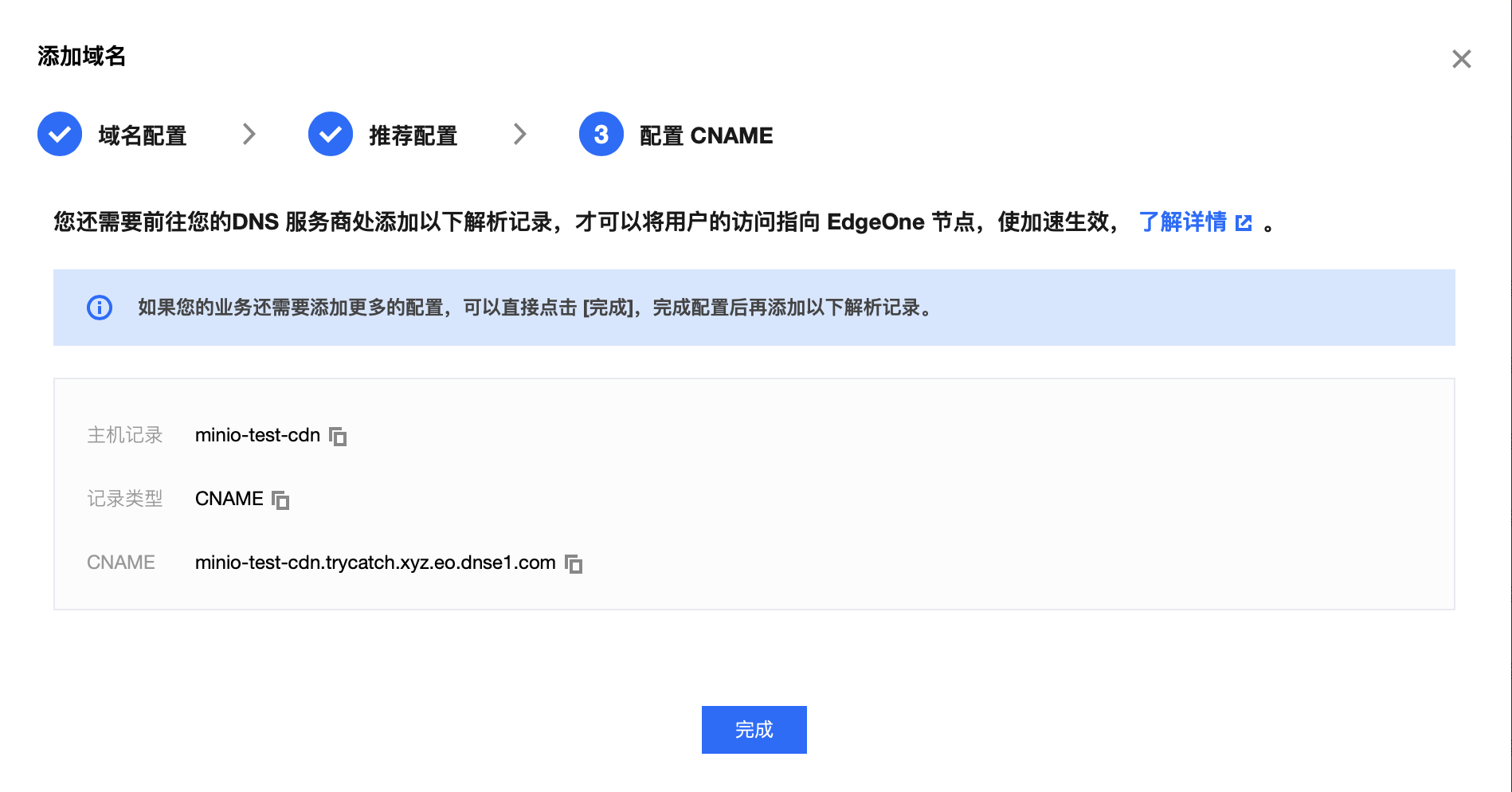Copy the 主机记录 value minio-test-cdn

(x=338, y=436)
